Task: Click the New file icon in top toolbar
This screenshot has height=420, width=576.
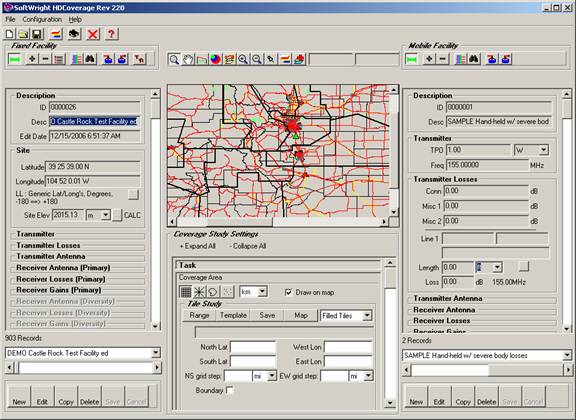Action: [10, 34]
